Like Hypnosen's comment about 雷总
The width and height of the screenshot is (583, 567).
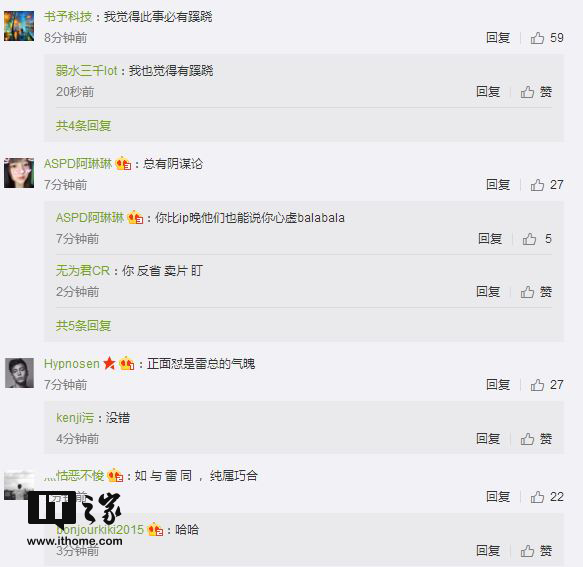(x=547, y=384)
